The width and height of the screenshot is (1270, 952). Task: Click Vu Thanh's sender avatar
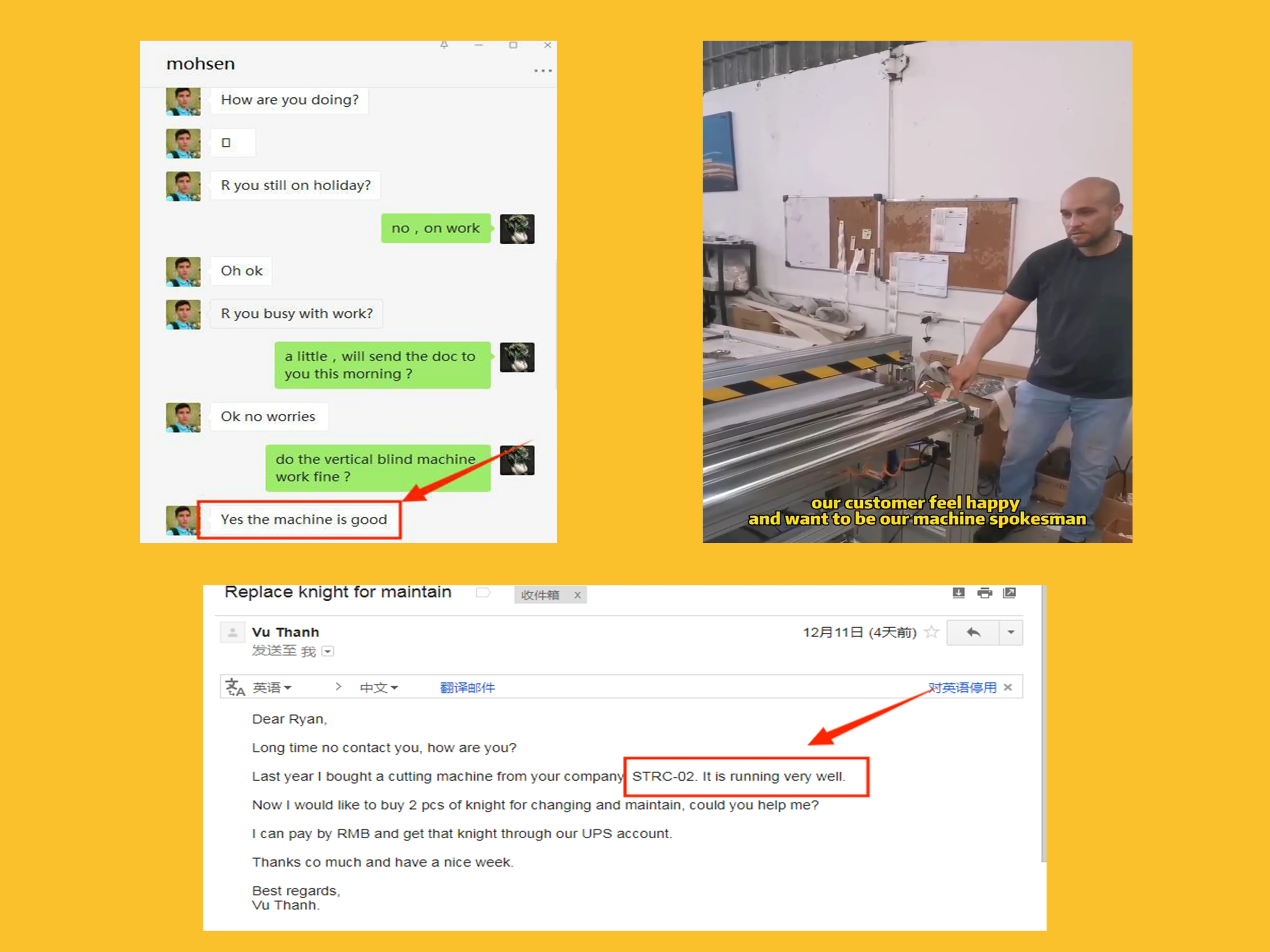point(232,632)
